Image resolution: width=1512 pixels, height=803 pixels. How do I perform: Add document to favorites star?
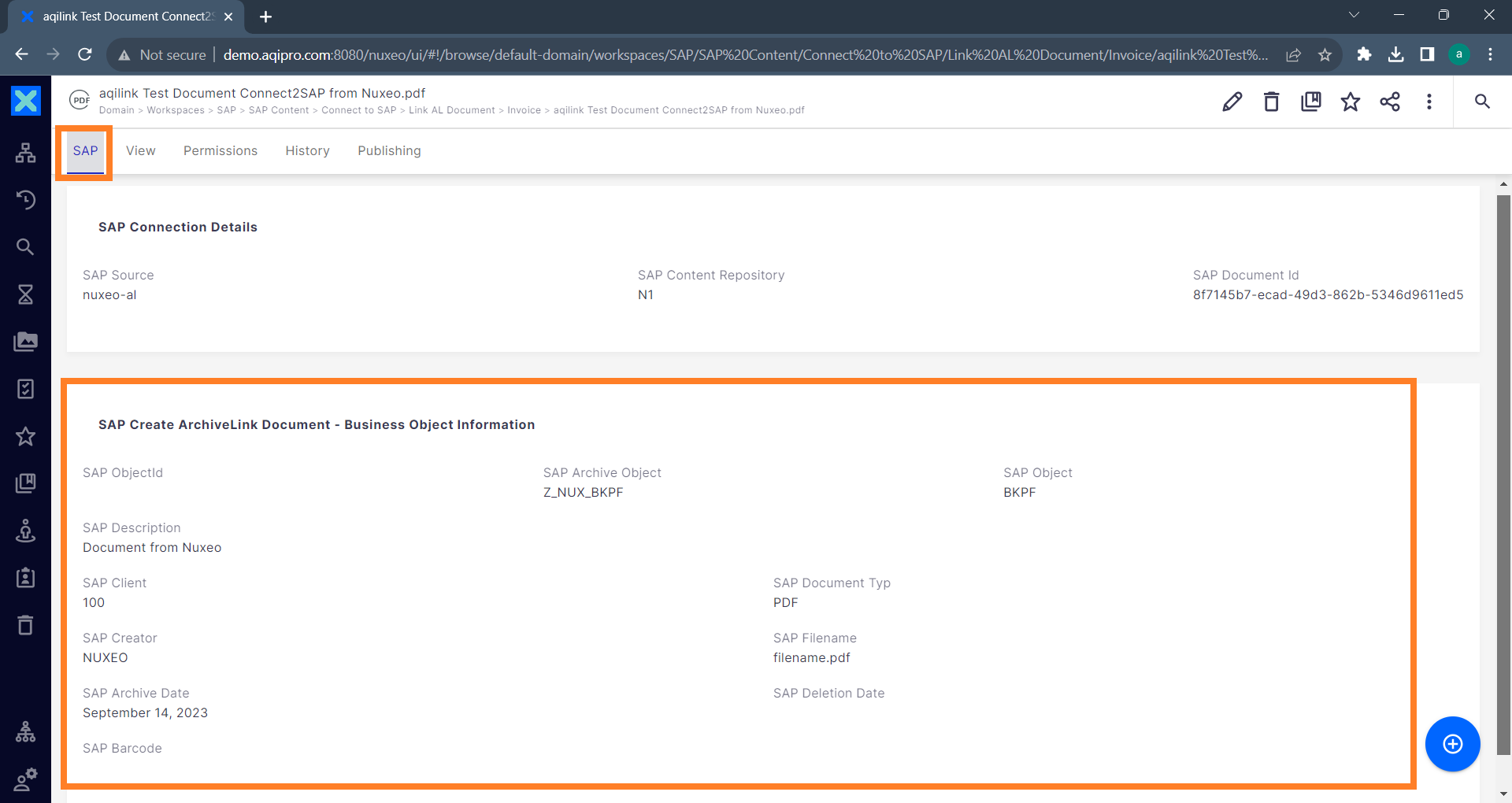[x=1351, y=102]
